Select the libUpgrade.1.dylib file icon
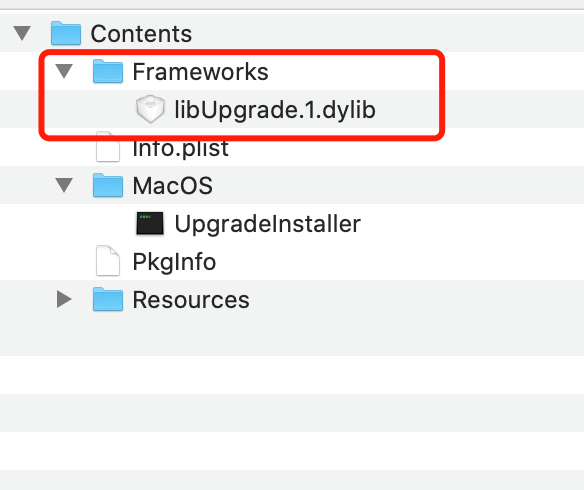 [x=150, y=109]
